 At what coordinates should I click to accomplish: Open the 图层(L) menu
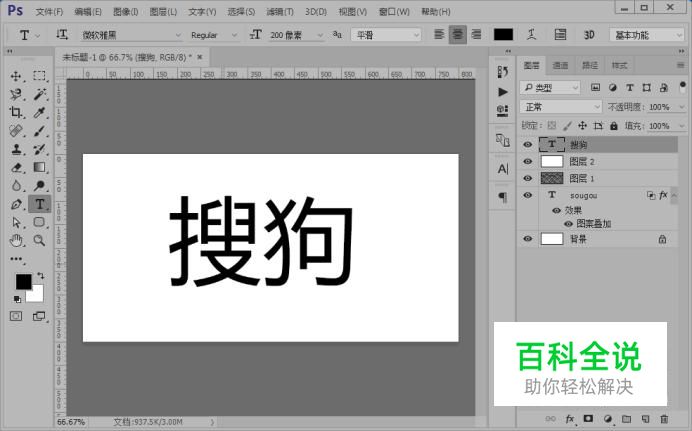[163, 12]
